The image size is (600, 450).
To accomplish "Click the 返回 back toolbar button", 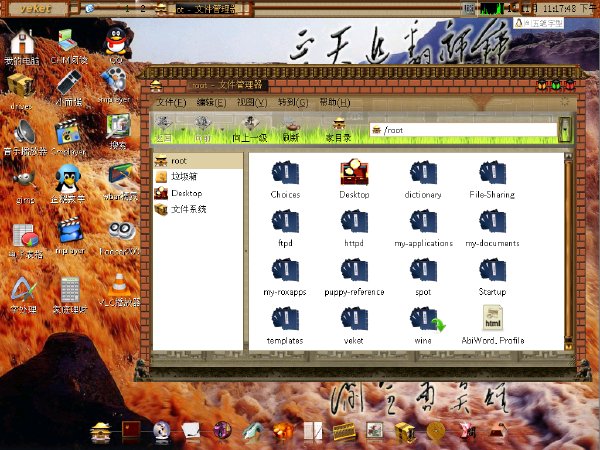I will (164, 129).
